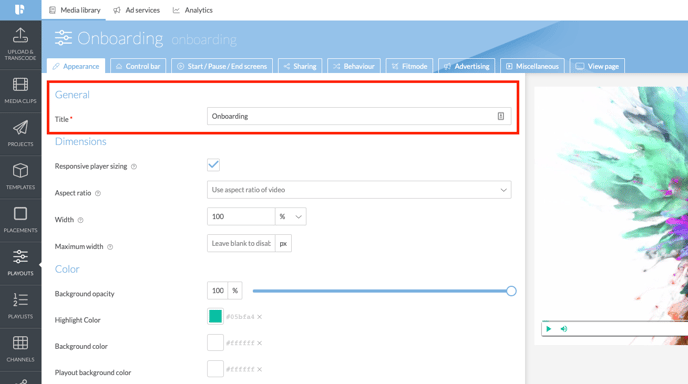The width and height of the screenshot is (688, 384).
Task: Open the Aspect ratio dropdown
Action: pyautogui.click(x=359, y=190)
